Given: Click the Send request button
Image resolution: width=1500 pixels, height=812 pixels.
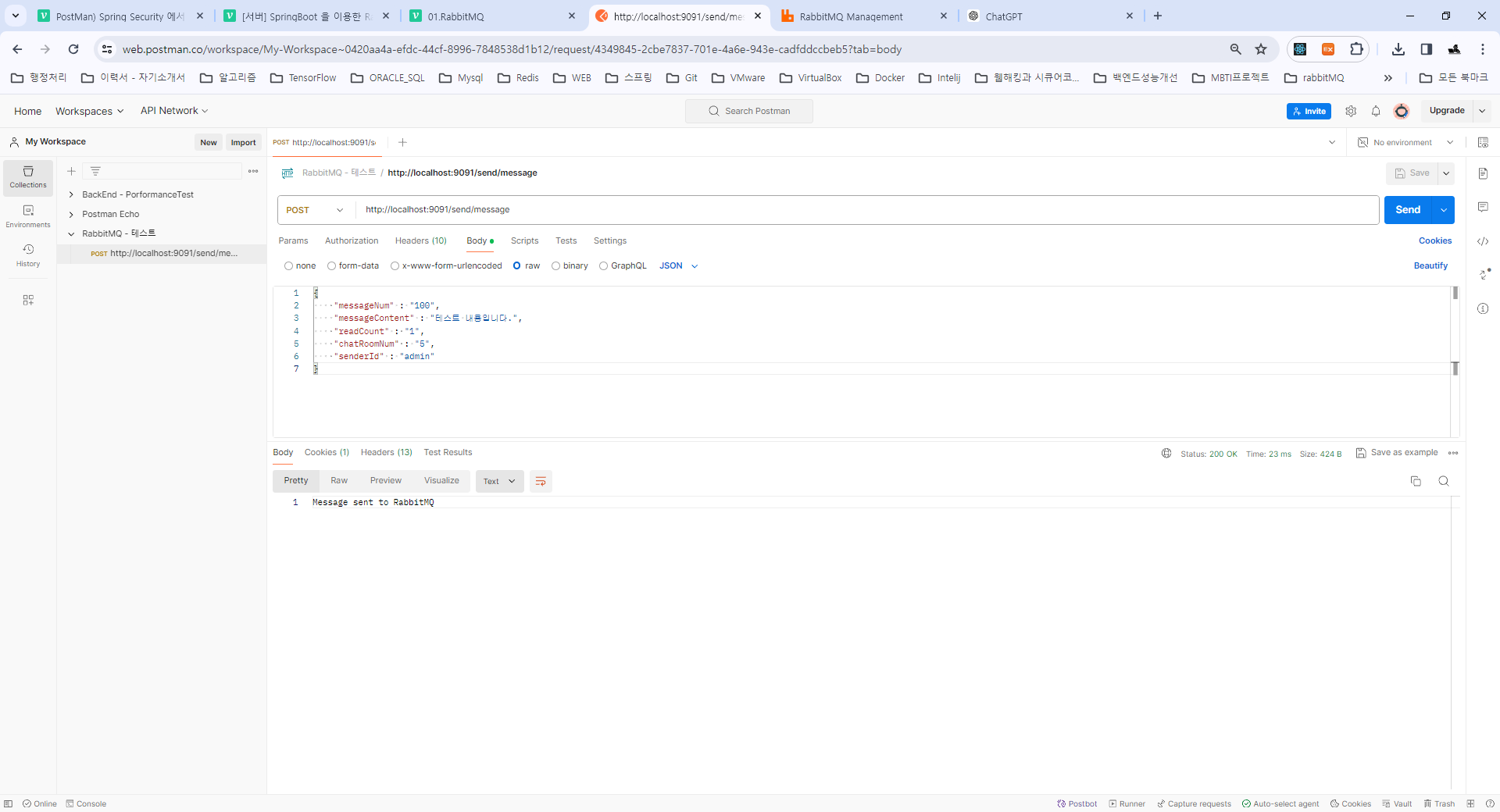Looking at the screenshot, I should [x=1408, y=210].
